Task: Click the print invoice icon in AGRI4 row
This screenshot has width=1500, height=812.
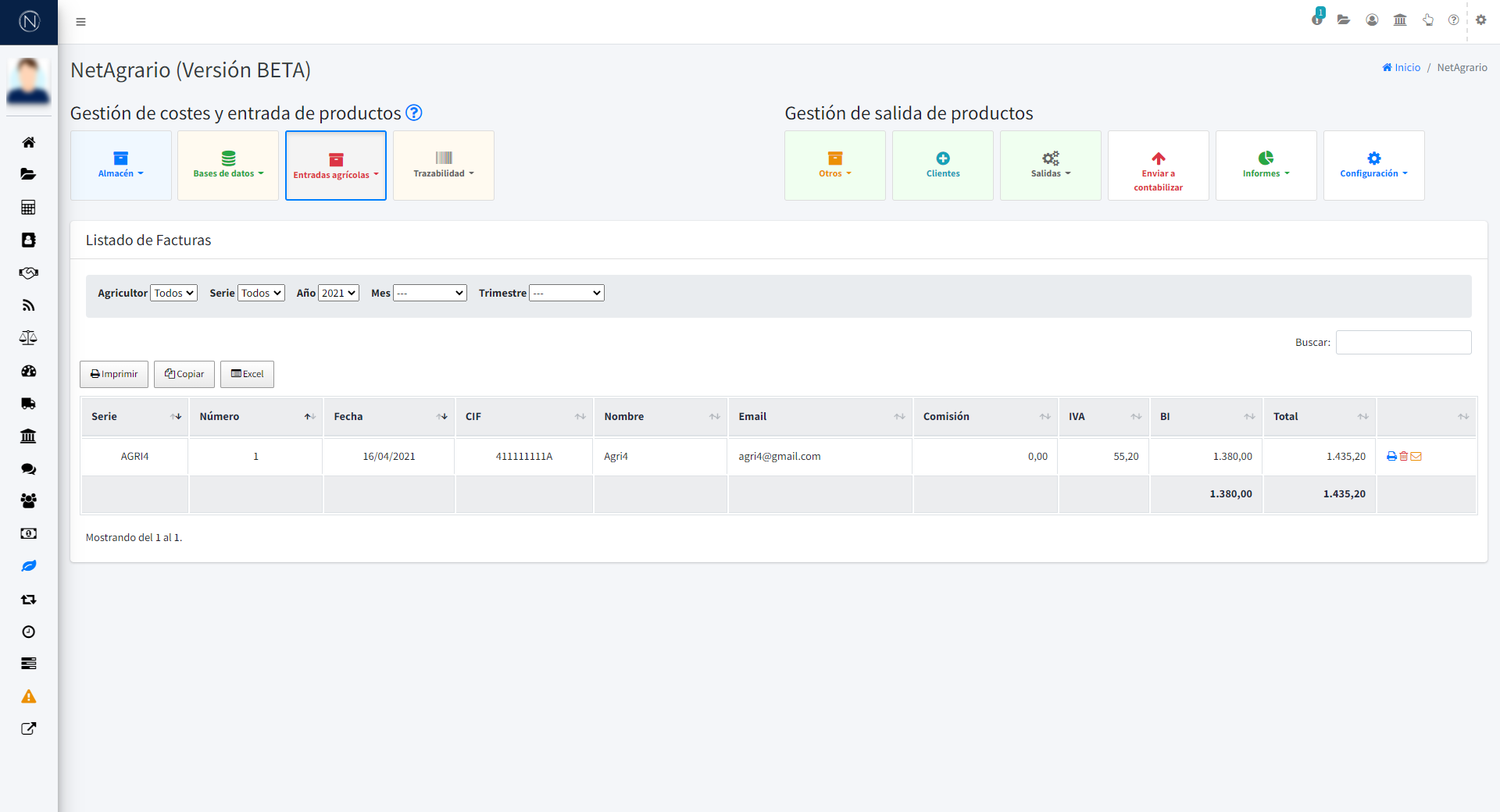Action: (1391, 457)
